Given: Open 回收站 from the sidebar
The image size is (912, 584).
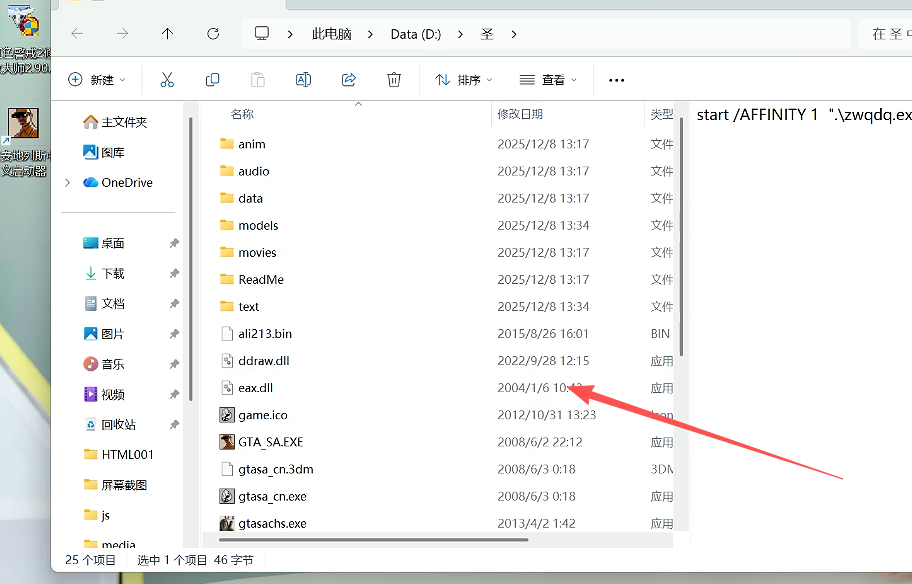Looking at the screenshot, I should (x=117, y=424).
